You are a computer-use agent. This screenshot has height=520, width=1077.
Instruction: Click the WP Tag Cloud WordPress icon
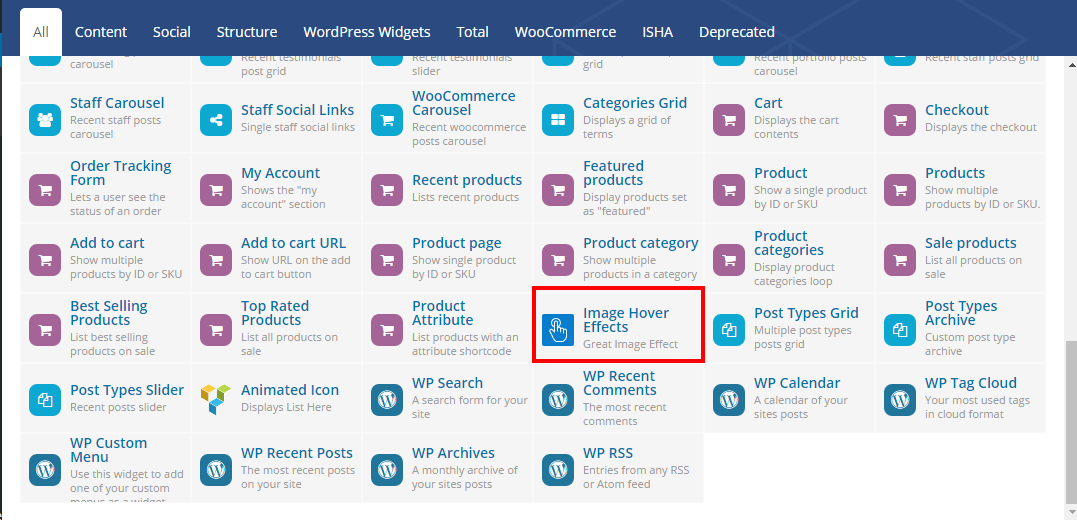[900, 400]
